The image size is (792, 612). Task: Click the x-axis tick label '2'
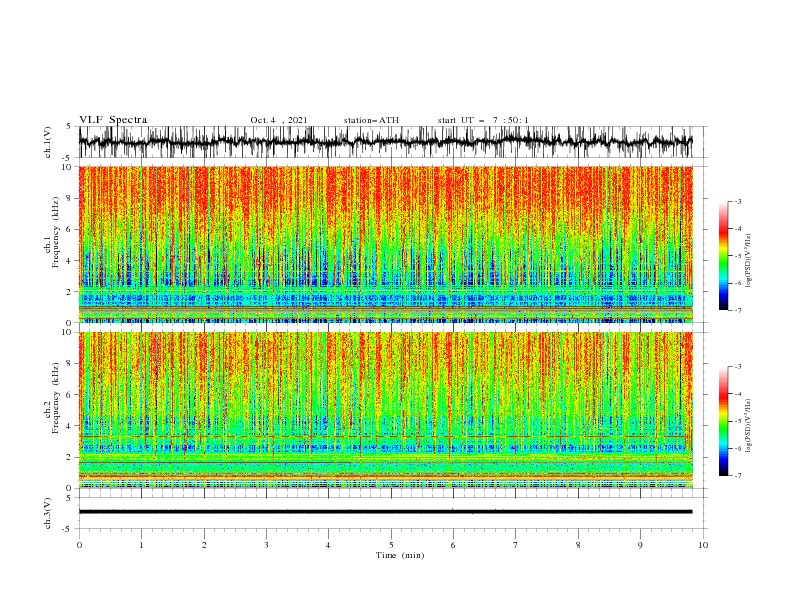(204, 545)
